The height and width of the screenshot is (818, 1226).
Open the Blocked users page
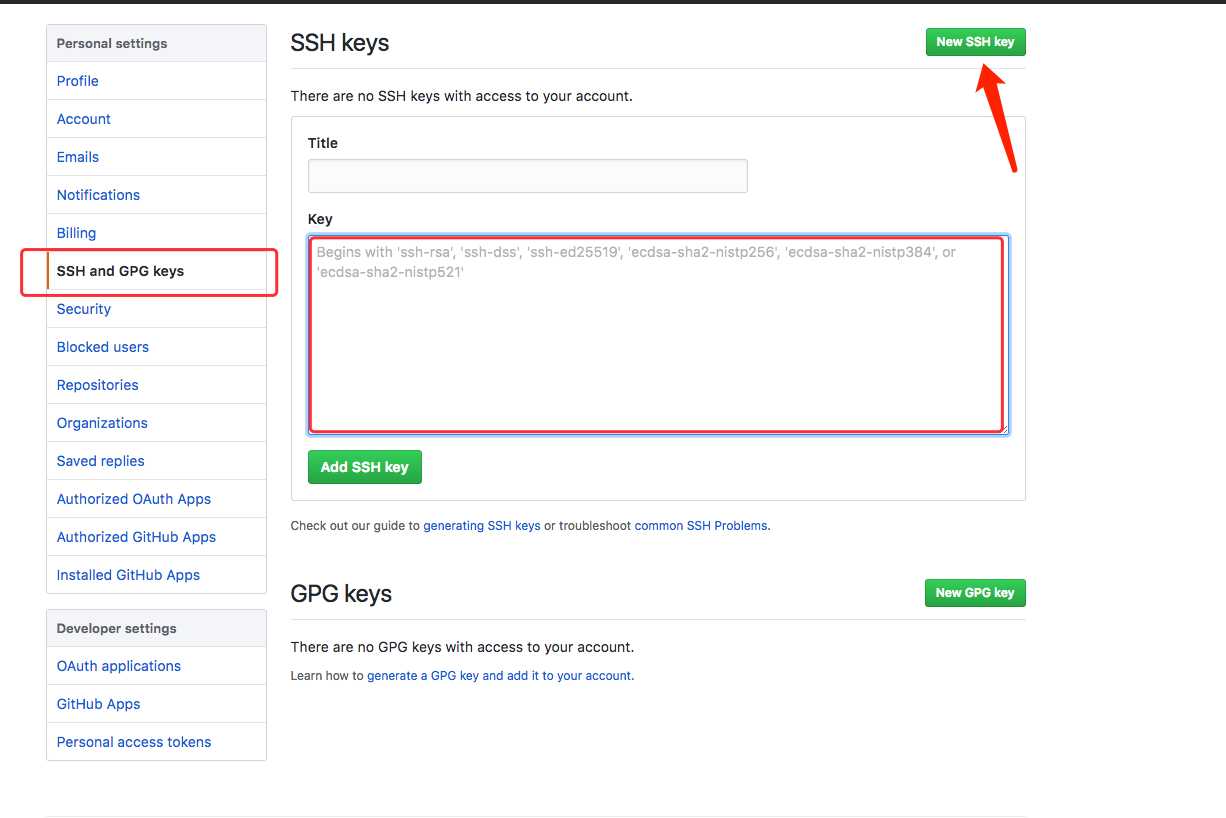pos(103,347)
